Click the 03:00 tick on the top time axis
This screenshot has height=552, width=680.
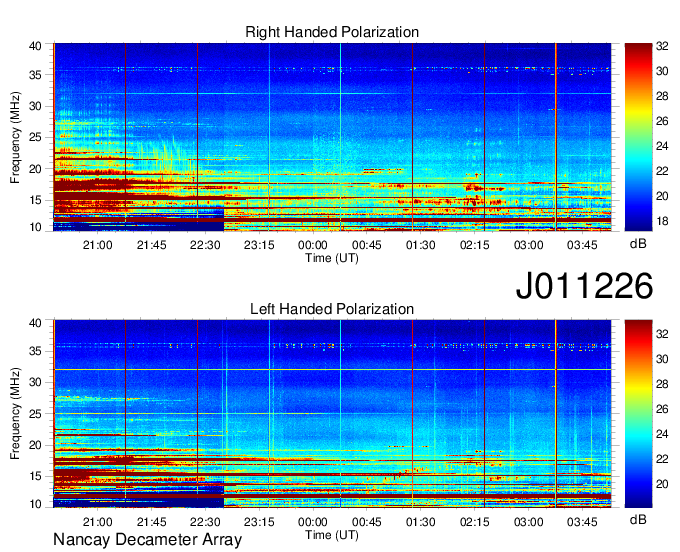[x=528, y=245]
